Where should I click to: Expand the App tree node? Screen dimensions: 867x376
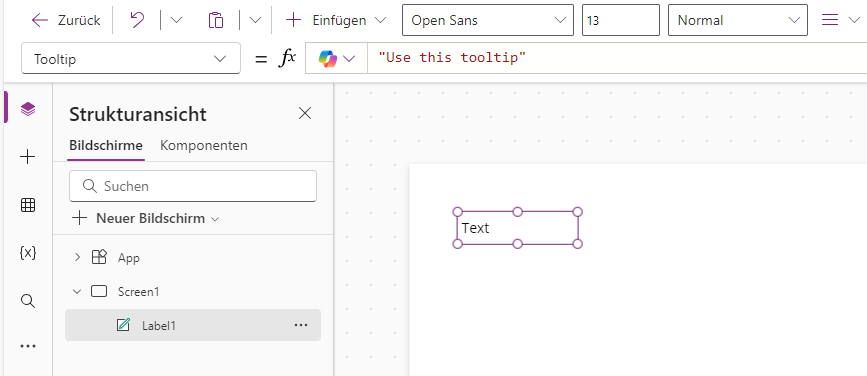pyautogui.click(x=77, y=257)
